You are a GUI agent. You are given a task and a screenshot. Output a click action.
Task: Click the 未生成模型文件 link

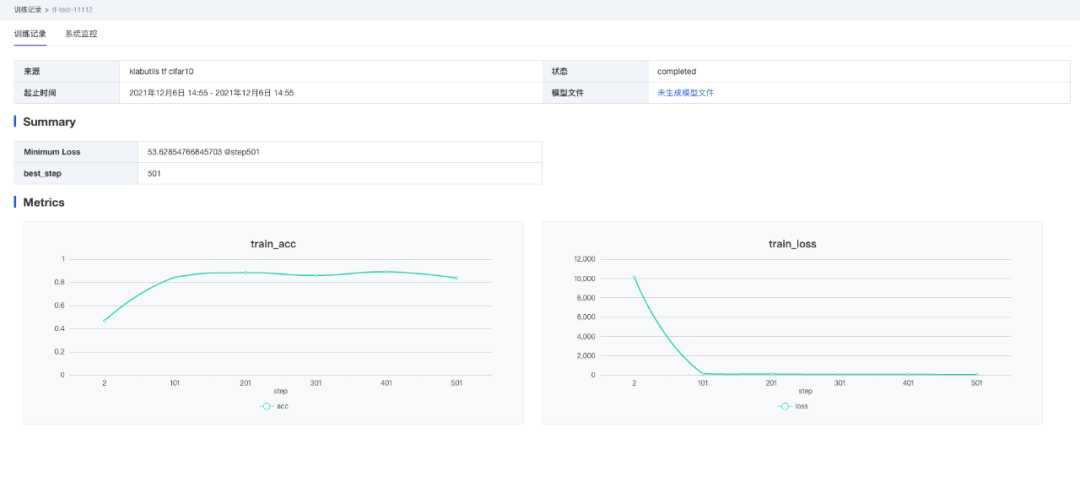685,92
